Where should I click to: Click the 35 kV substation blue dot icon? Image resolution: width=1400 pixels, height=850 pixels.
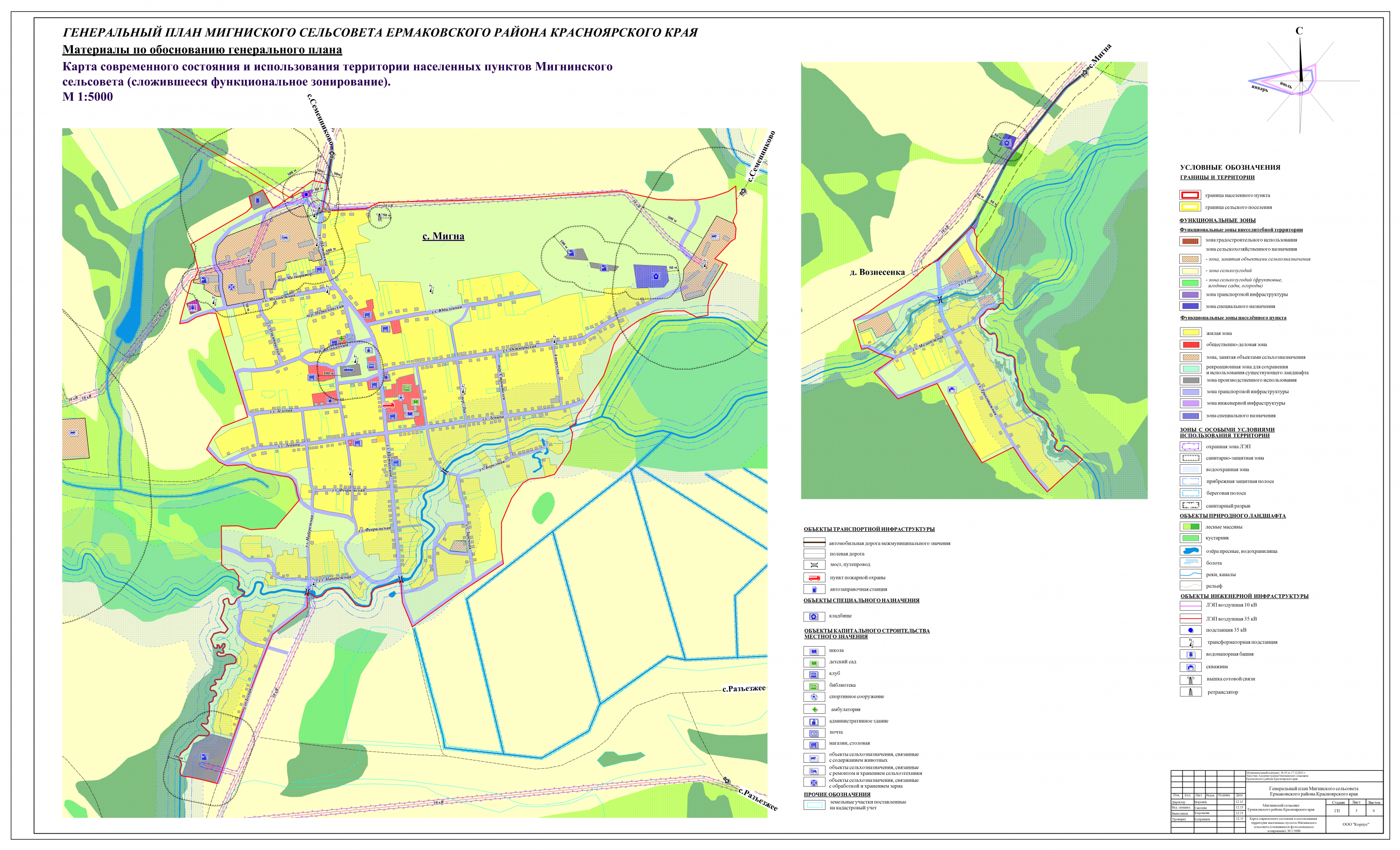coord(1190,630)
